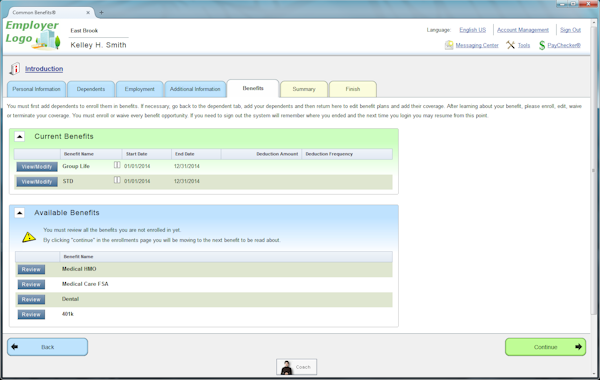Screen dimensions: 600x380
Task: Review the 401k benefit
Action: [31, 315]
